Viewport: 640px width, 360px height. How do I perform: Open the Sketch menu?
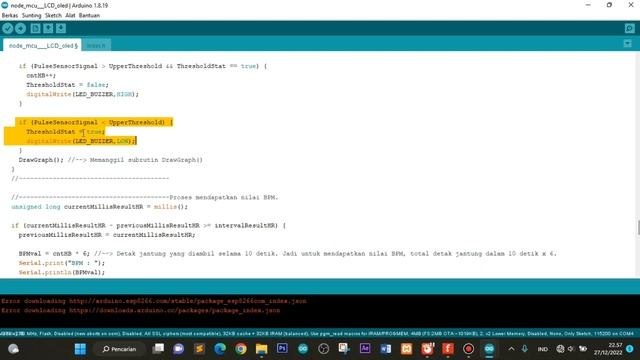[53, 15]
